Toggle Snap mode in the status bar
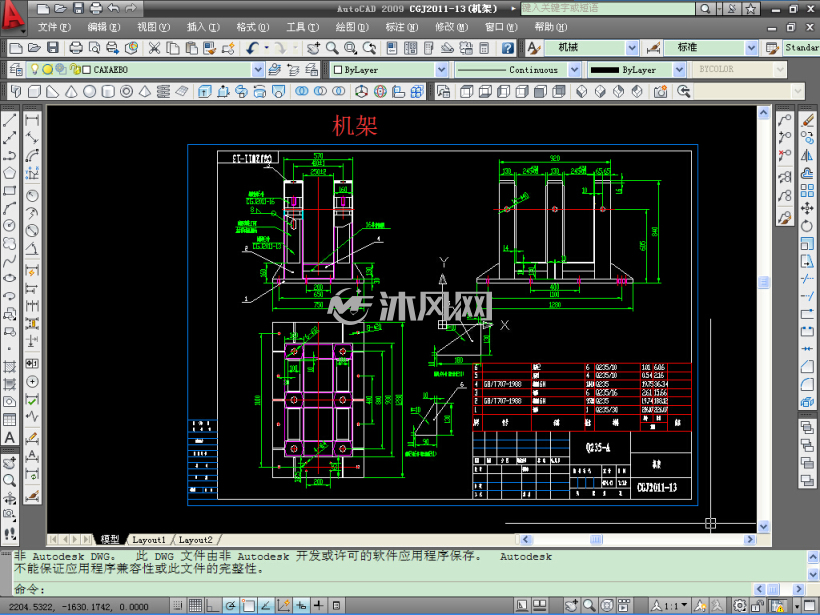The width and height of the screenshot is (820, 615). [x=178, y=606]
